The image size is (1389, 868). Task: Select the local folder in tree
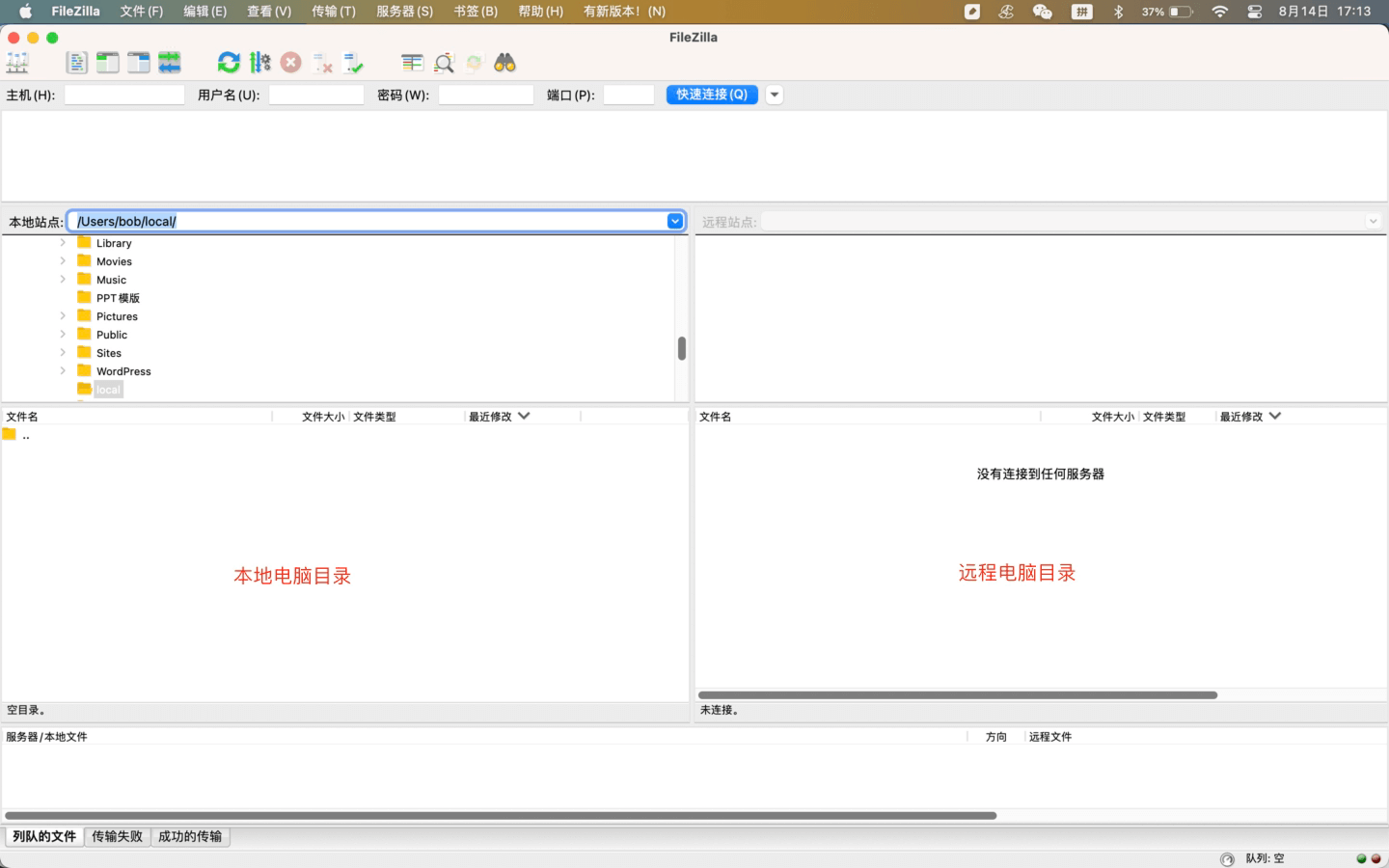point(108,390)
